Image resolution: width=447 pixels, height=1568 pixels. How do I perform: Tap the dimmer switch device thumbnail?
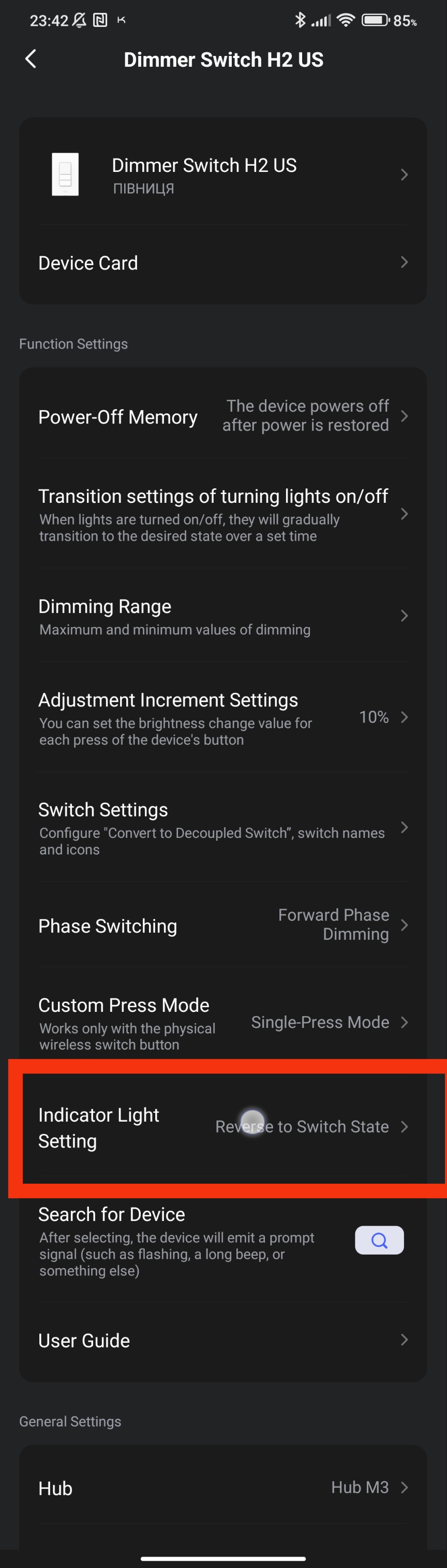click(x=65, y=174)
